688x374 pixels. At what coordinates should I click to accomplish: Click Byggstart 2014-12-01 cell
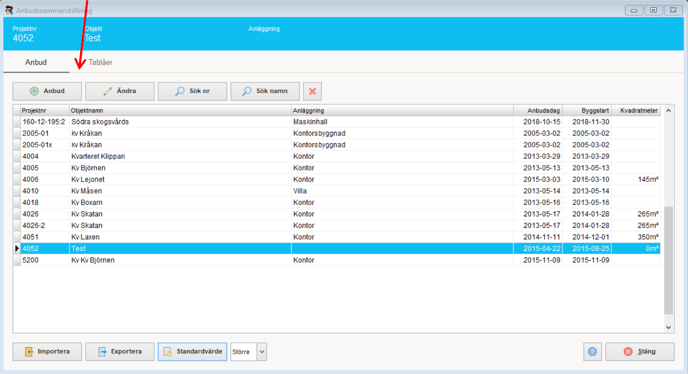(587, 237)
